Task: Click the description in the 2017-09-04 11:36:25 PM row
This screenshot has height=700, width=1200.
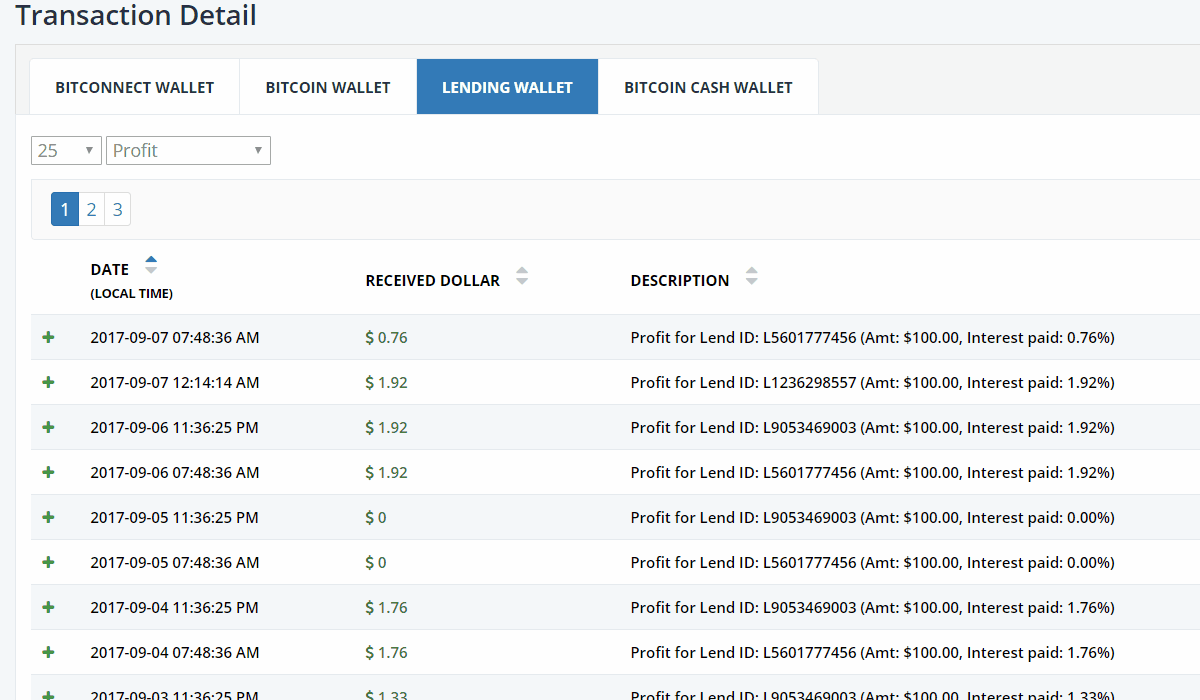Action: pos(873,608)
